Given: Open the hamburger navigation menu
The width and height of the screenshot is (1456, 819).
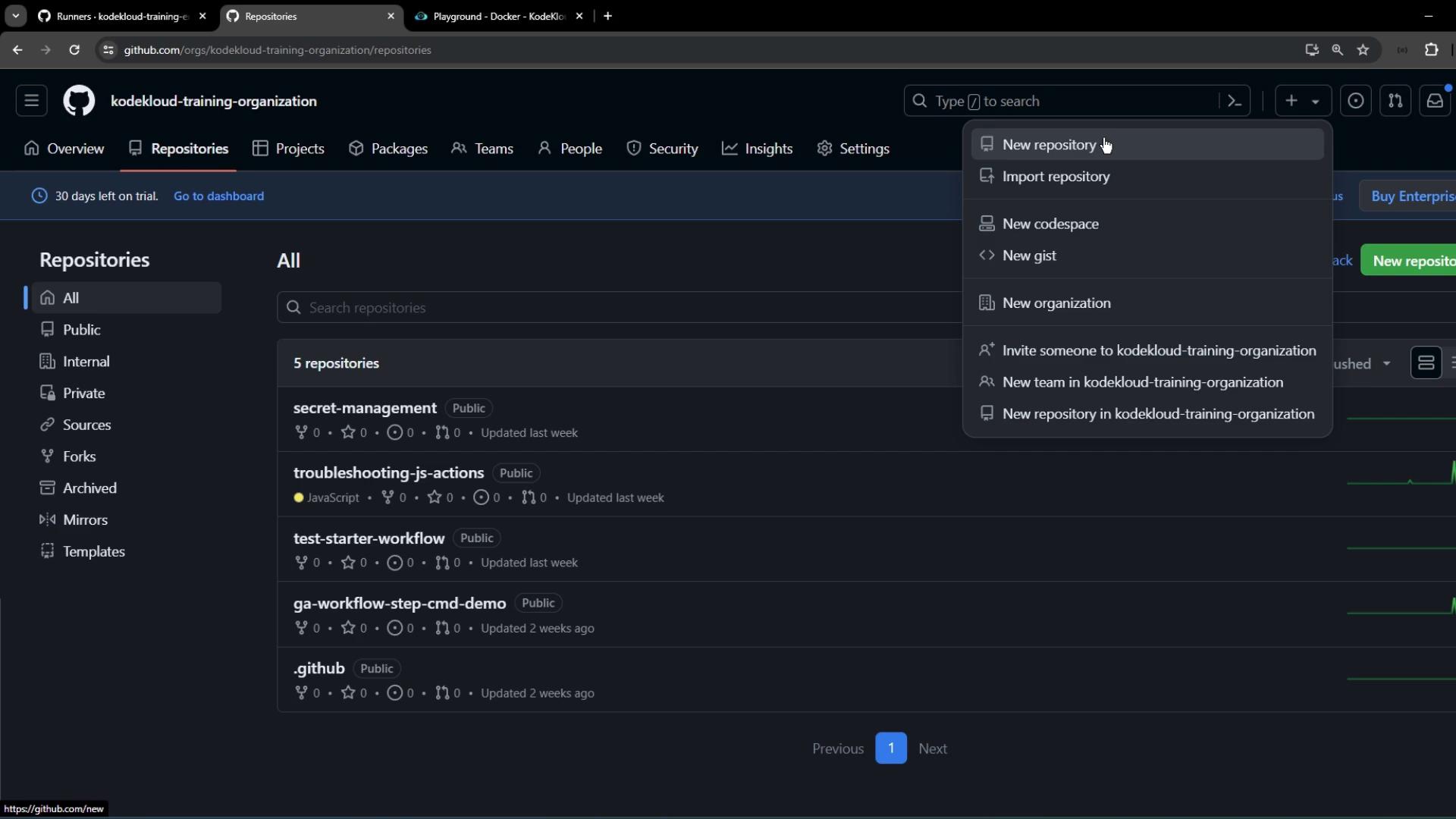Looking at the screenshot, I should [x=31, y=101].
